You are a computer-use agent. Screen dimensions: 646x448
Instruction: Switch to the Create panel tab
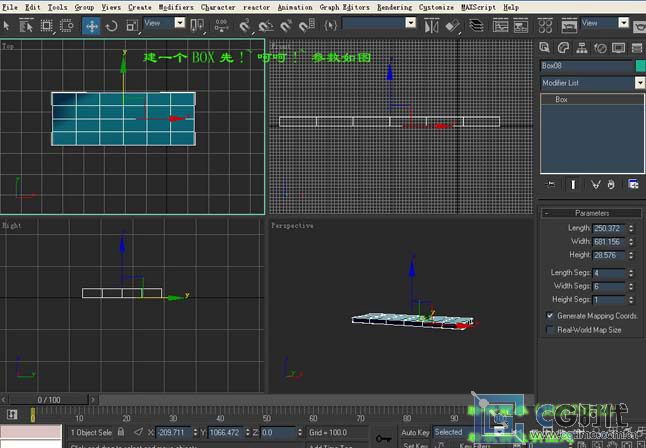click(x=545, y=48)
